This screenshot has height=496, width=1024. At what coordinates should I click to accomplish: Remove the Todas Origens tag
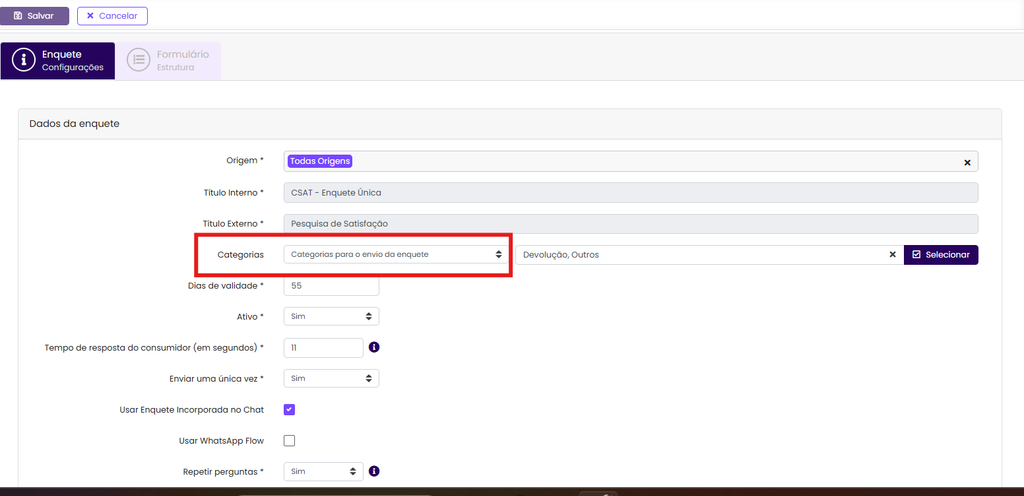320,161
